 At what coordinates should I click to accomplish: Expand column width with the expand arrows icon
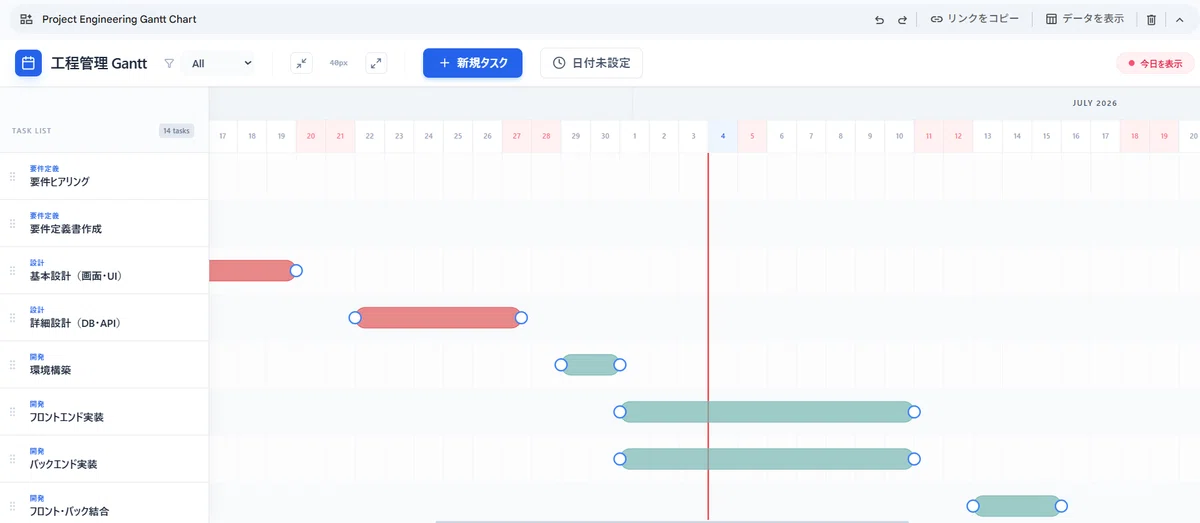tap(376, 63)
